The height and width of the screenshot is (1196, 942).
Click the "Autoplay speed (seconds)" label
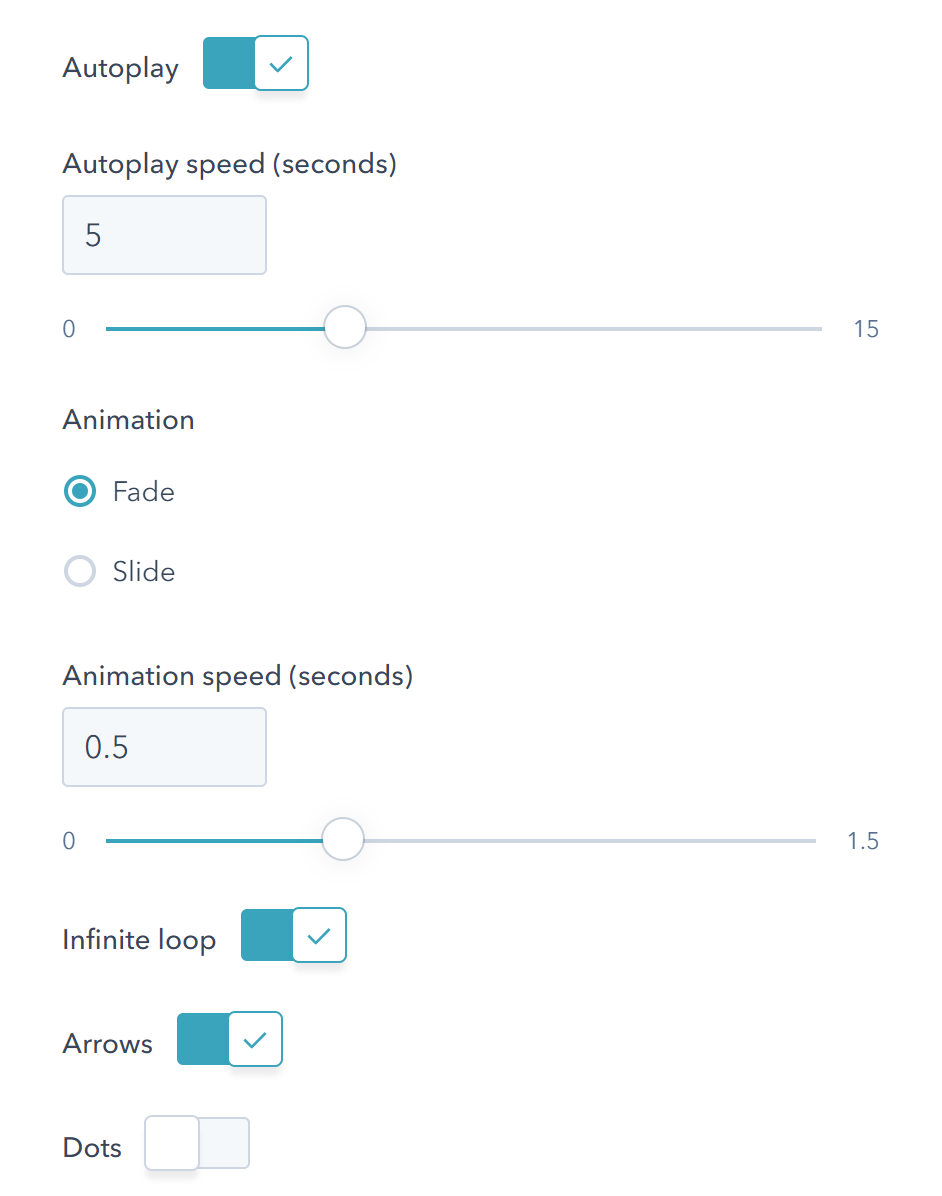(230, 164)
